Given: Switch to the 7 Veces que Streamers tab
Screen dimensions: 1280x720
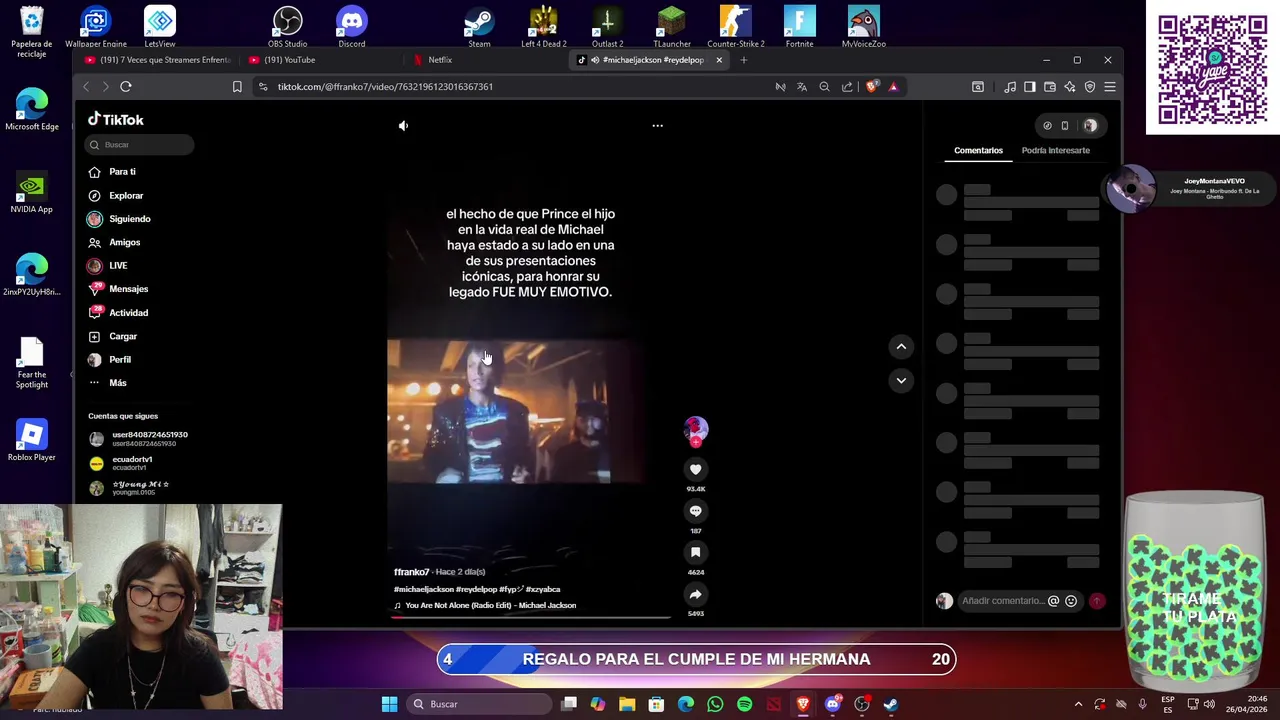Looking at the screenshot, I should pos(158,60).
